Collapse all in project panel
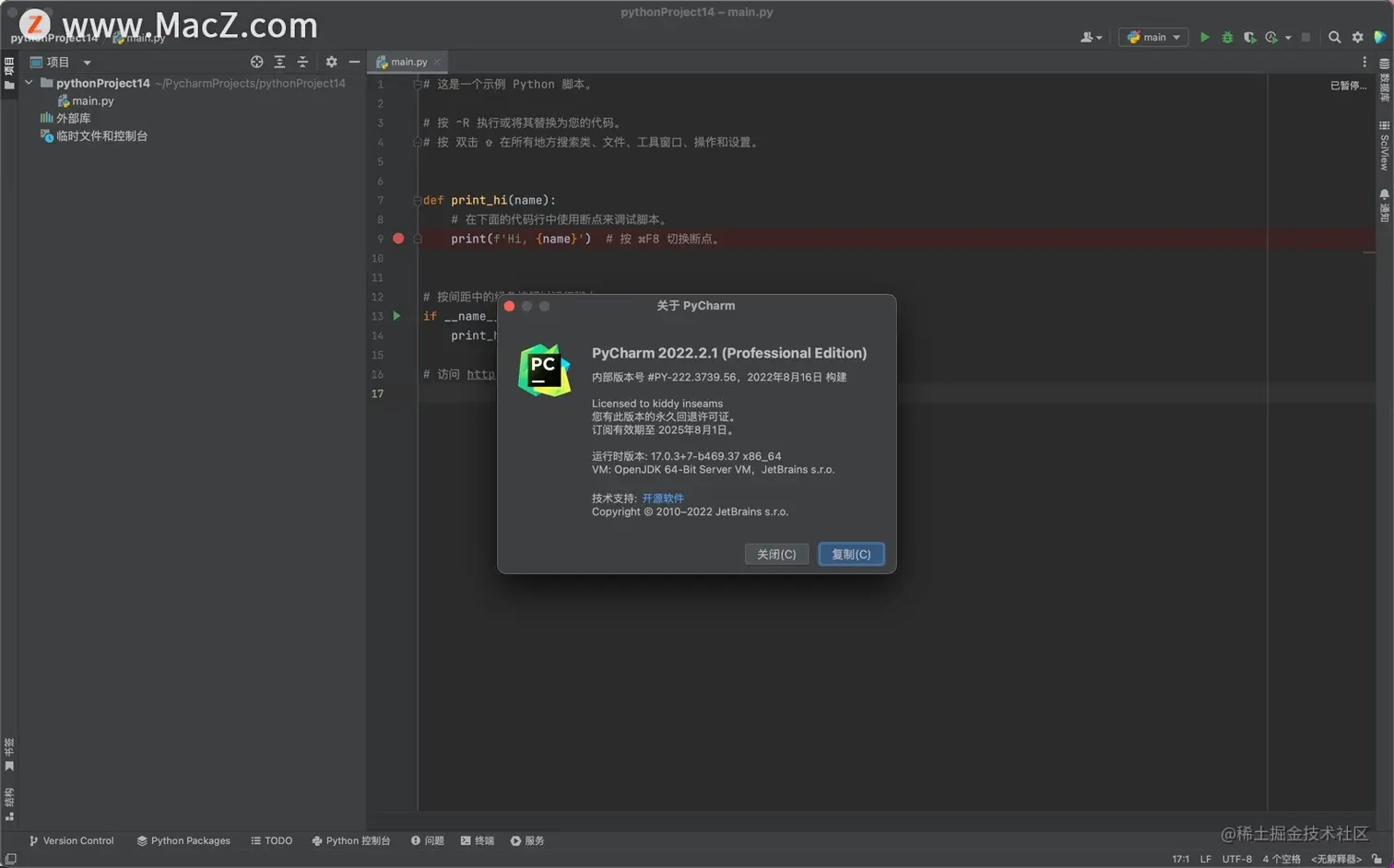The width and height of the screenshot is (1394, 868). [x=302, y=62]
